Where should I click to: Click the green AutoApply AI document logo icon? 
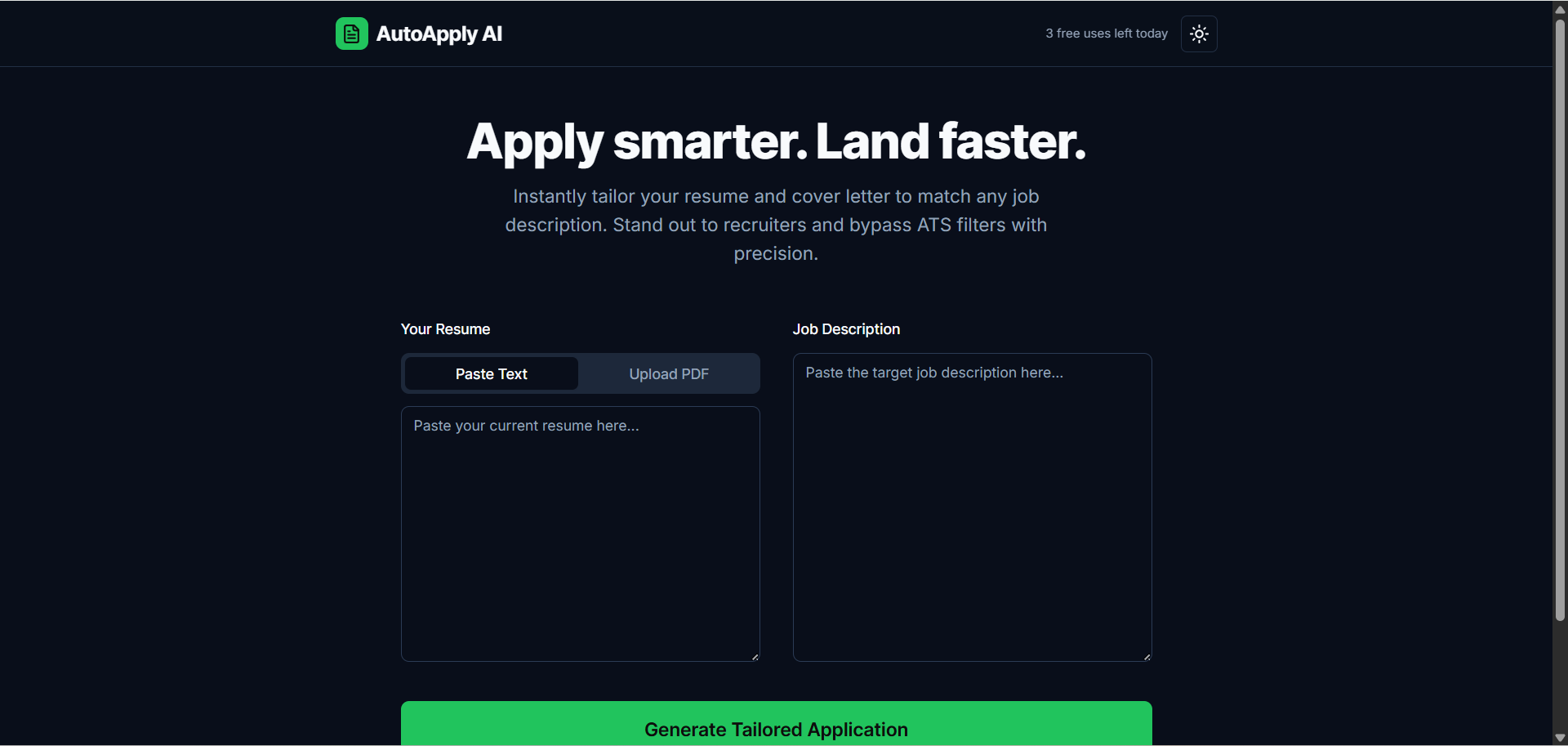click(x=351, y=34)
